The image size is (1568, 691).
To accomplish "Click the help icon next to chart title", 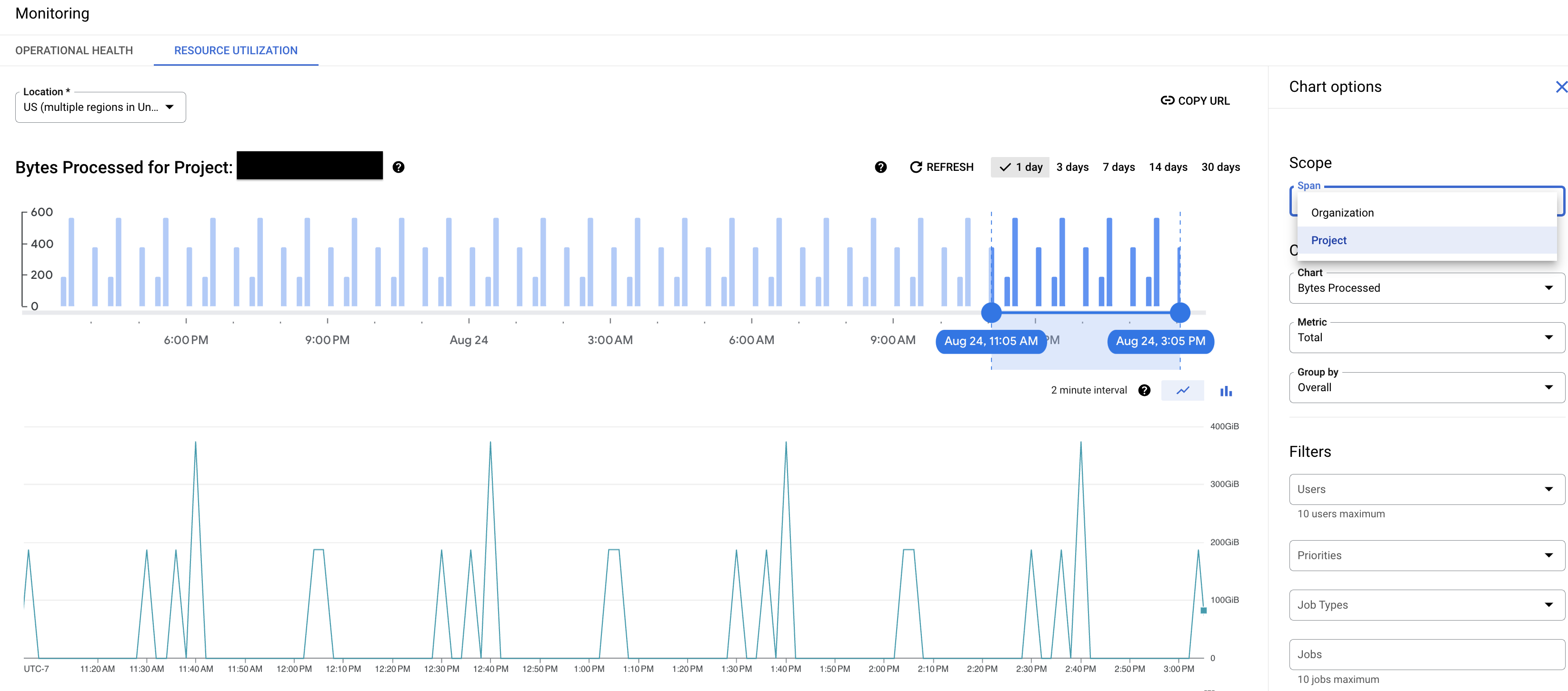I will (400, 167).
